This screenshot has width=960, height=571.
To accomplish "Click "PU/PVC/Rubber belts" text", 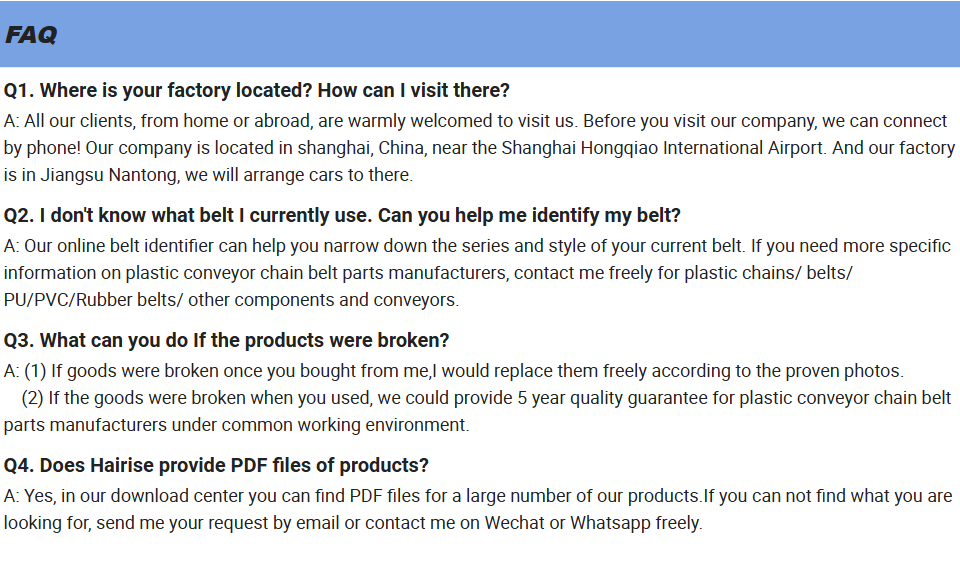I will (x=92, y=300).
